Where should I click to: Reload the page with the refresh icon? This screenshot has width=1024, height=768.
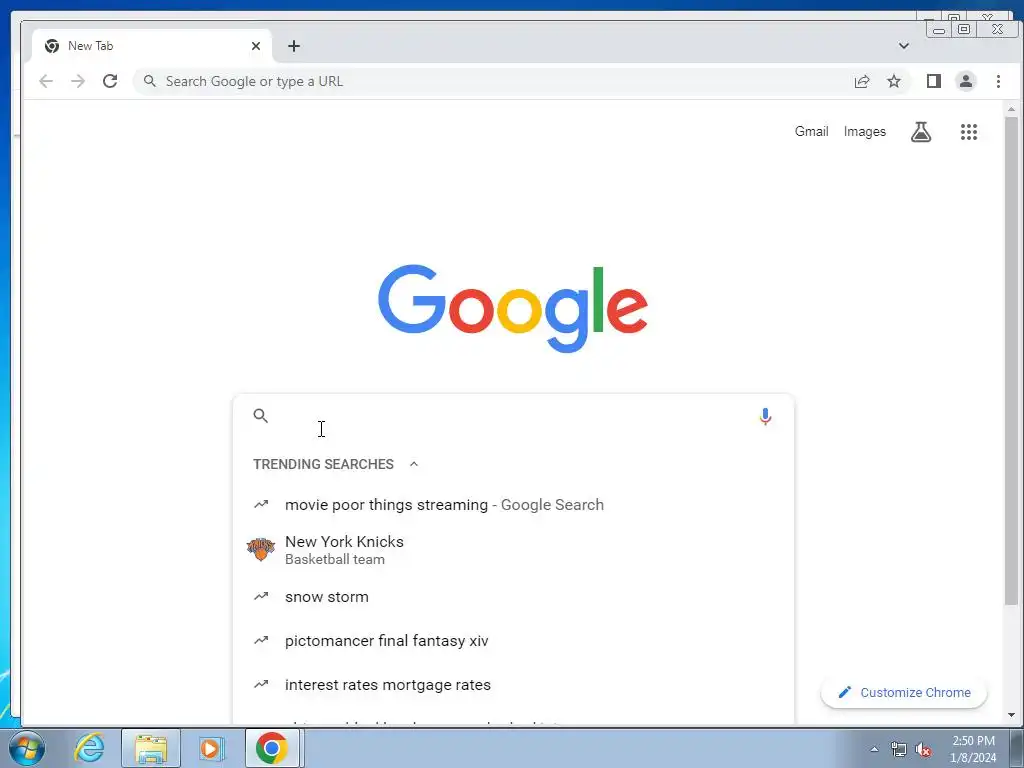click(110, 81)
